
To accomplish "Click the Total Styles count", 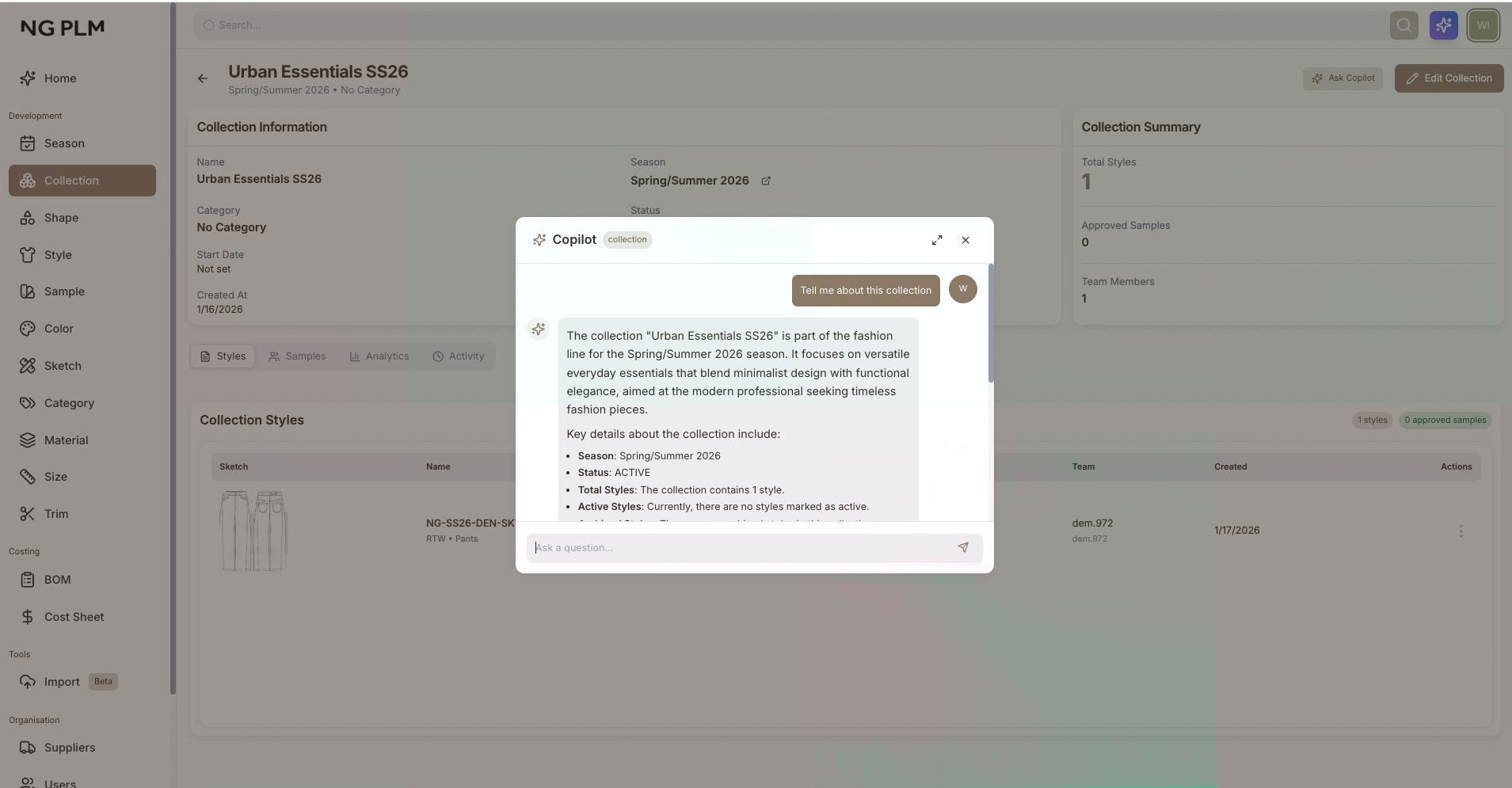I will [x=1087, y=182].
